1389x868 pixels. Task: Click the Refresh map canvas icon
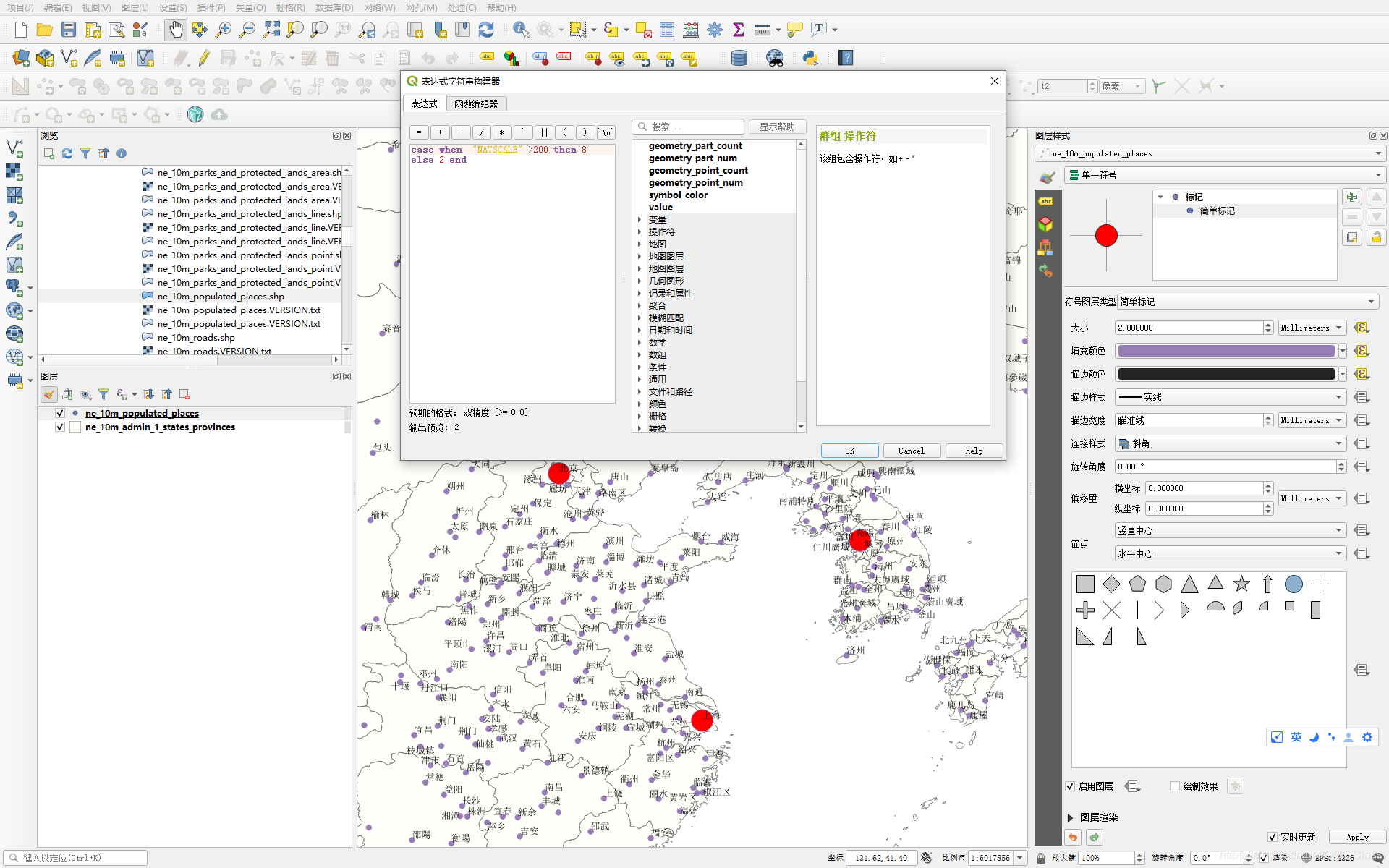tap(486, 30)
